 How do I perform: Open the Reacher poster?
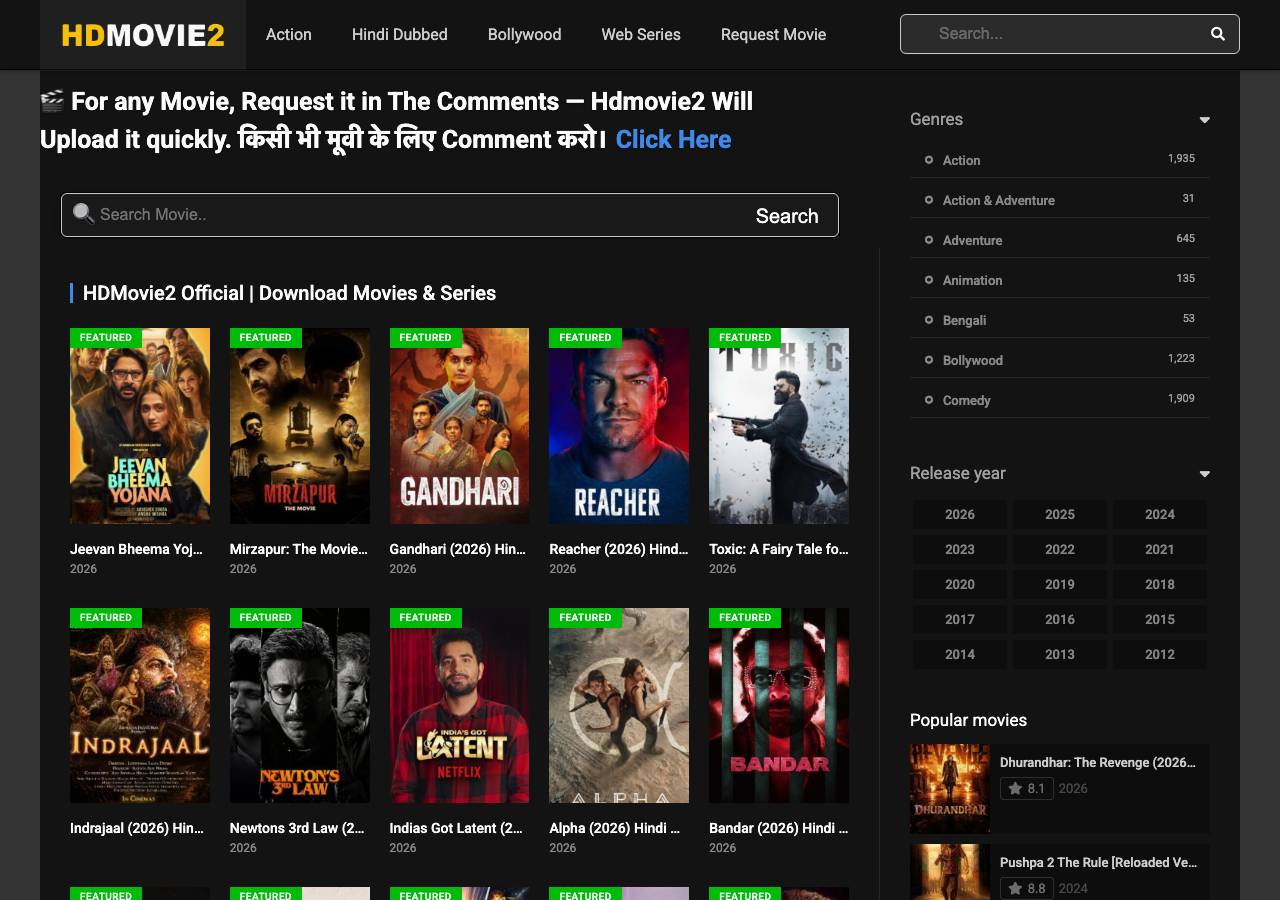point(619,426)
